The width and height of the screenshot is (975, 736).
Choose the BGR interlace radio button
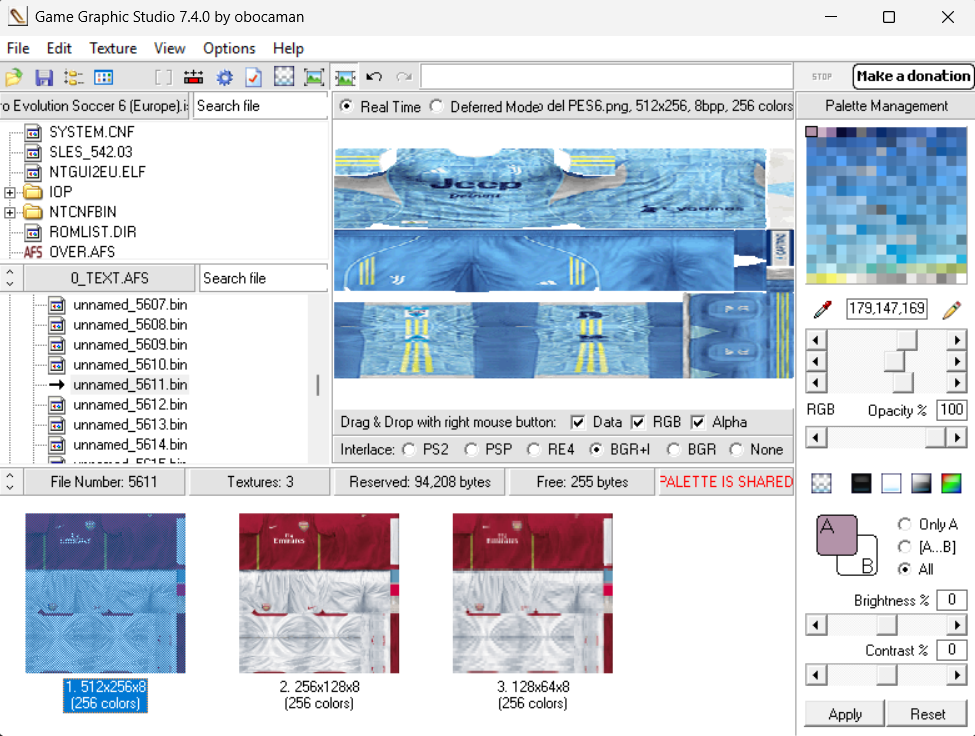click(x=673, y=449)
